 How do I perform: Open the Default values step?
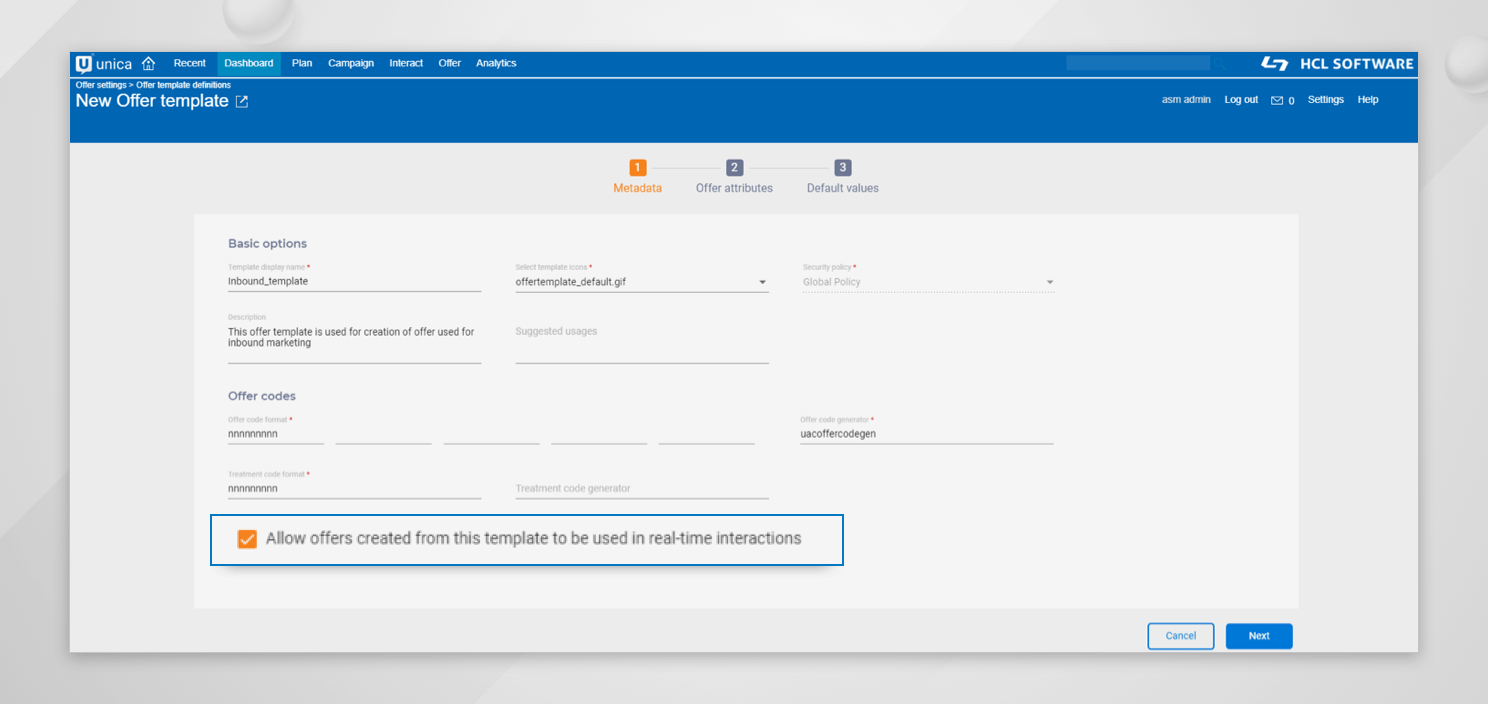coord(841,167)
